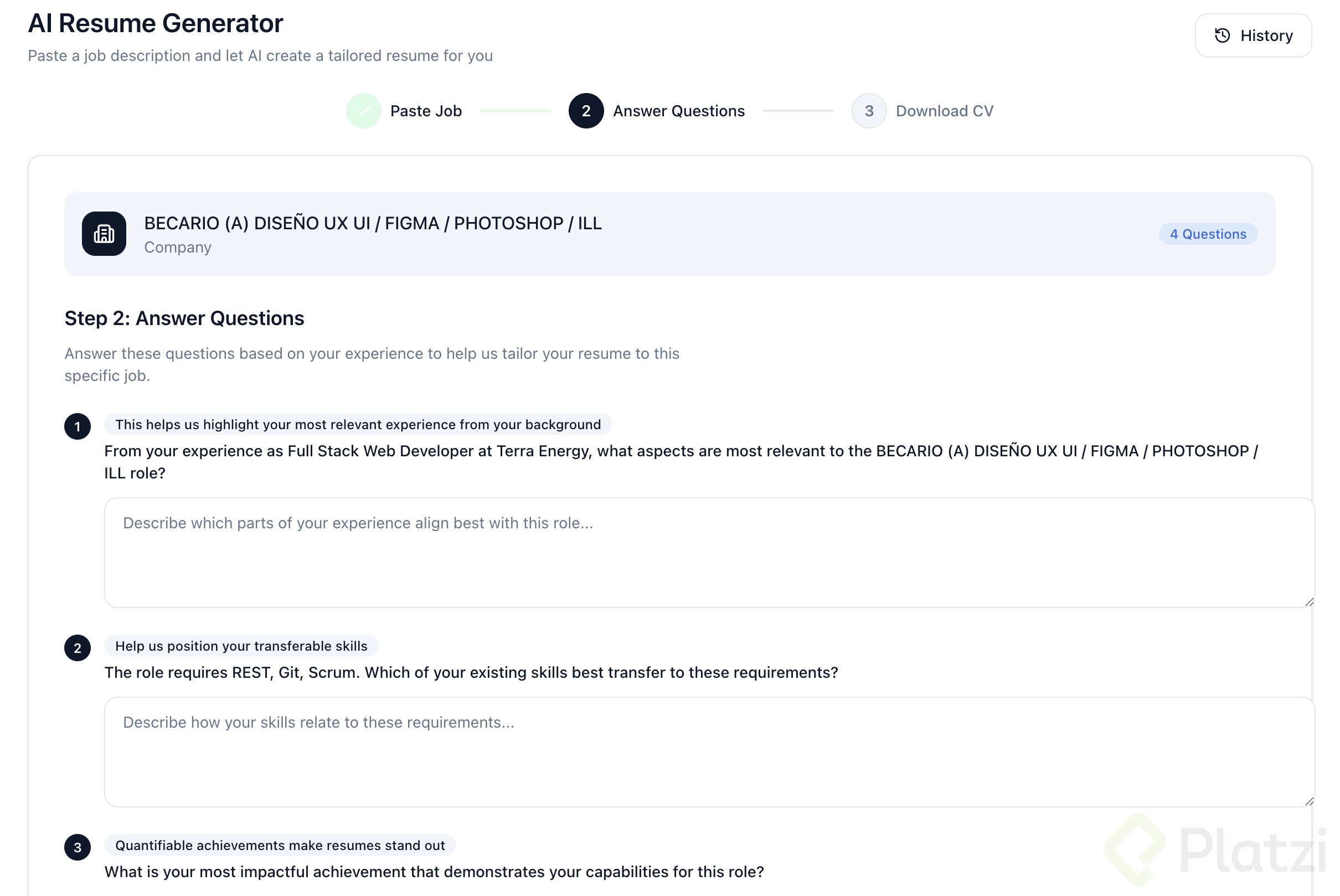Click the job title BECARIO (A) DISEÑO heading
The height and width of the screenshot is (896, 1340).
[x=373, y=223]
